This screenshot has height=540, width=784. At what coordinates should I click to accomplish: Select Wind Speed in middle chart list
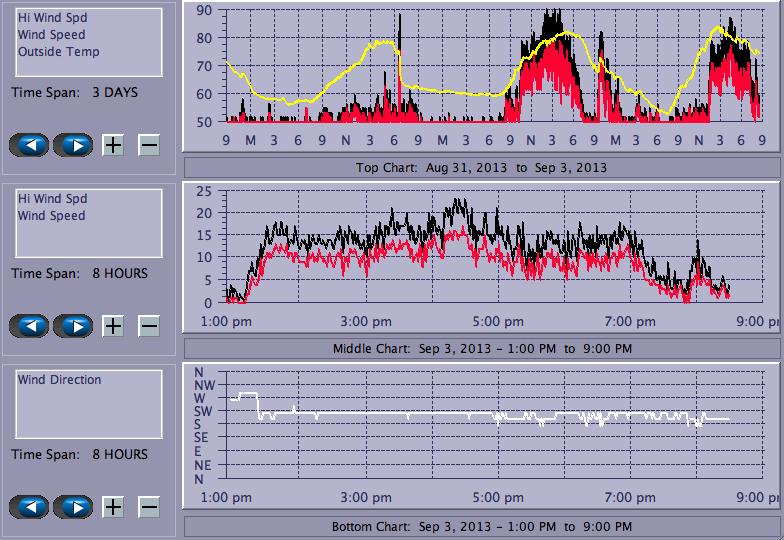tap(51, 216)
